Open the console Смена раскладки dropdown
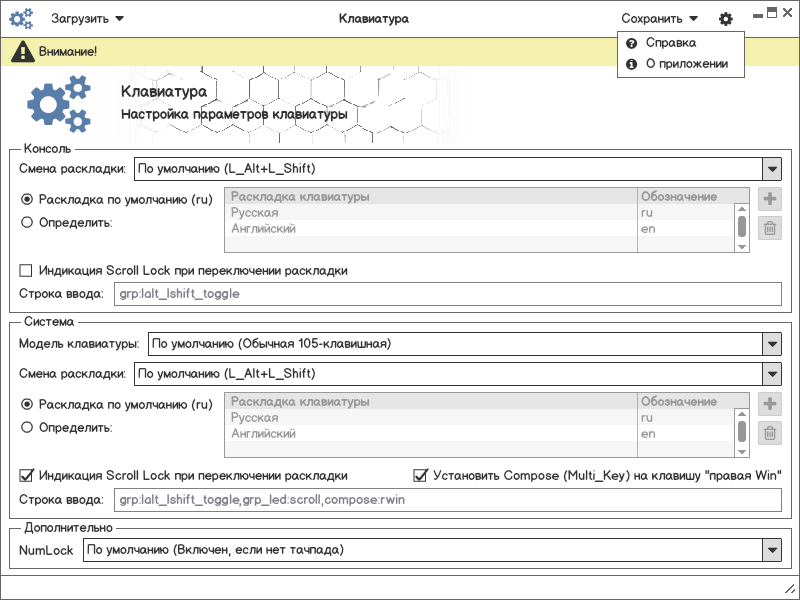This screenshot has height=600, width=800. click(x=771, y=169)
